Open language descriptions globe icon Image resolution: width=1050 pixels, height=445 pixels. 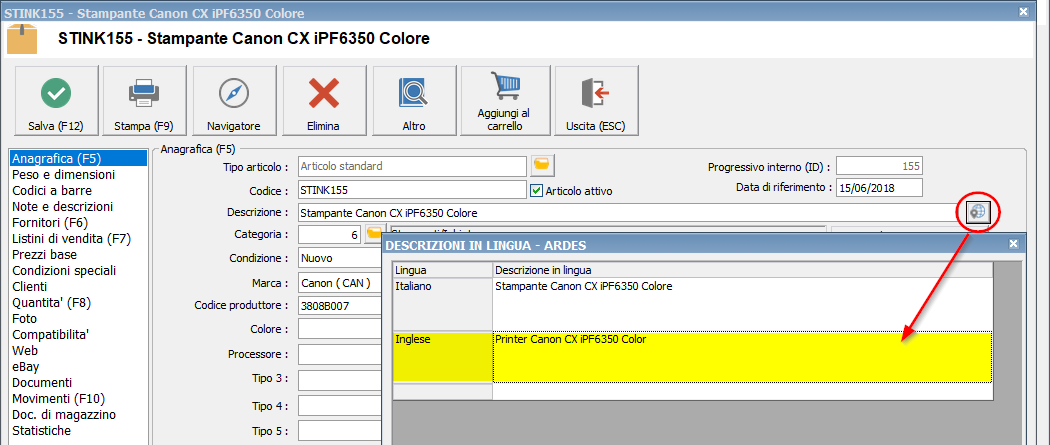tap(978, 213)
